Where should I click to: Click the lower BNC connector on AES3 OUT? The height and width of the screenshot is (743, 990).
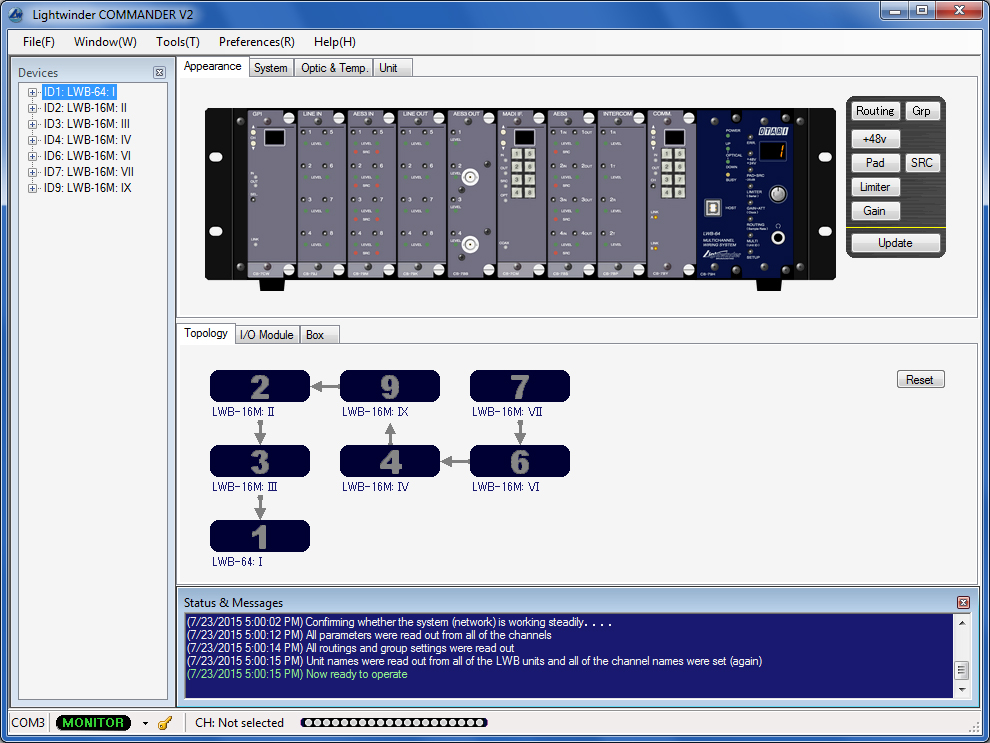(x=470, y=244)
